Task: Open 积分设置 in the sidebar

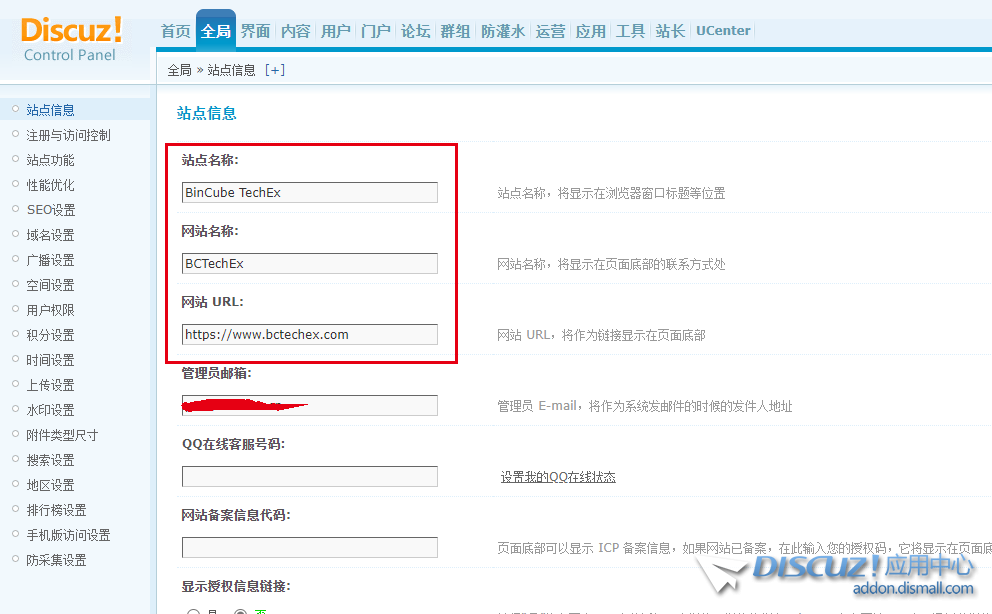Action: pos(51,335)
